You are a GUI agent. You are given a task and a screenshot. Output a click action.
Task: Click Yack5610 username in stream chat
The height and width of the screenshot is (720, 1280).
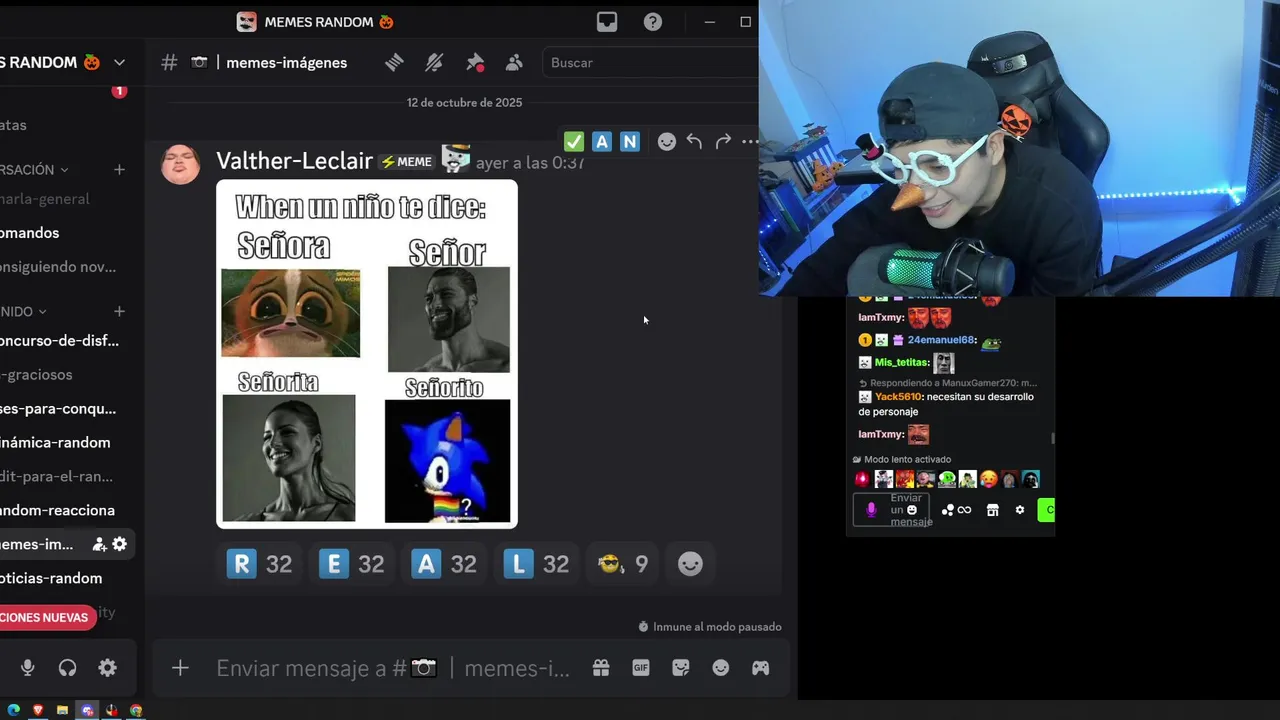point(898,397)
